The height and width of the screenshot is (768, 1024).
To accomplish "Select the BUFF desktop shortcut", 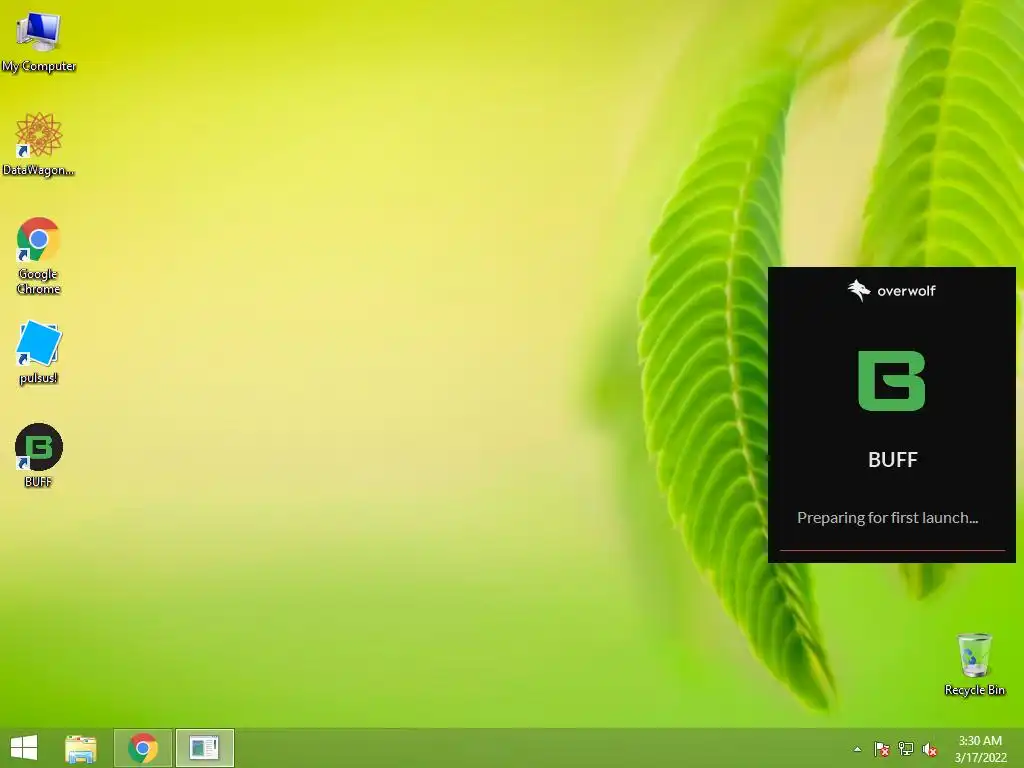I will (39, 455).
